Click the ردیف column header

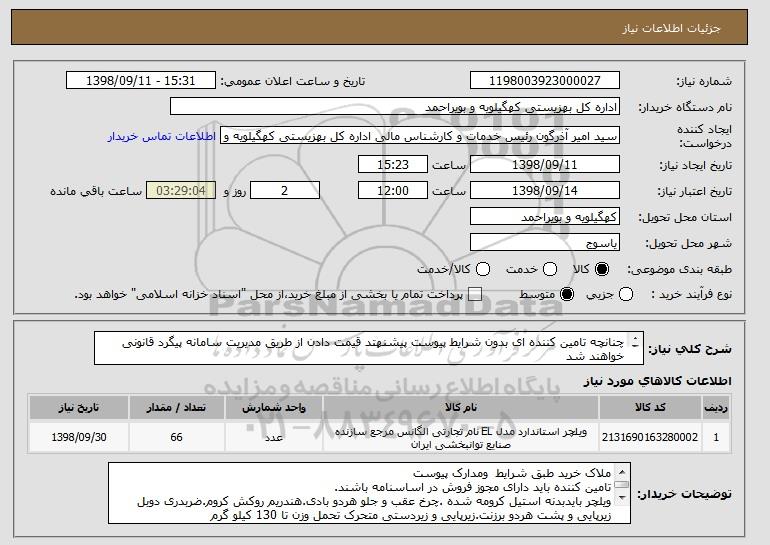pos(716,408)
